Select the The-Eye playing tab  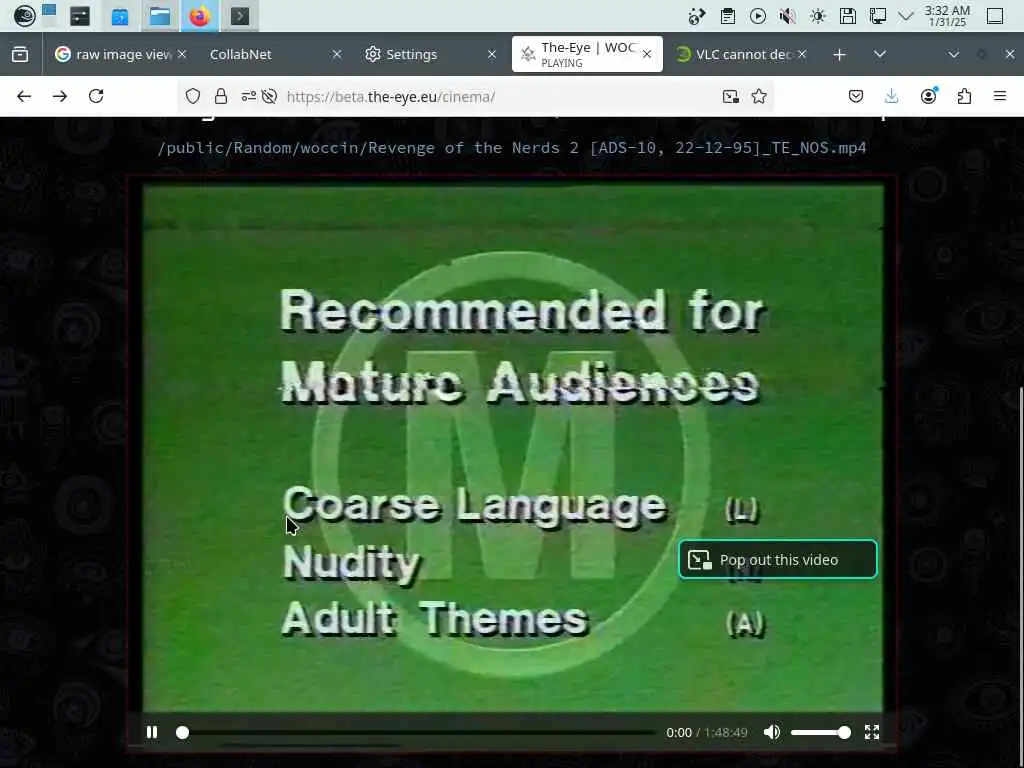[586, 54]
